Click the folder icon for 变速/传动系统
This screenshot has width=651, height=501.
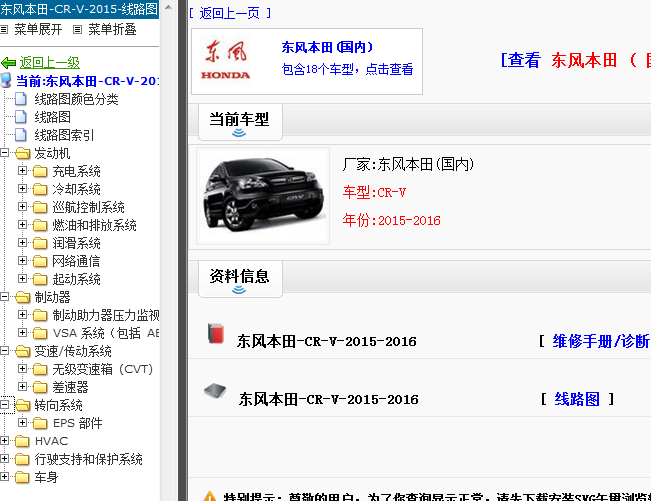pyautogui.click(x=22, y=351)
